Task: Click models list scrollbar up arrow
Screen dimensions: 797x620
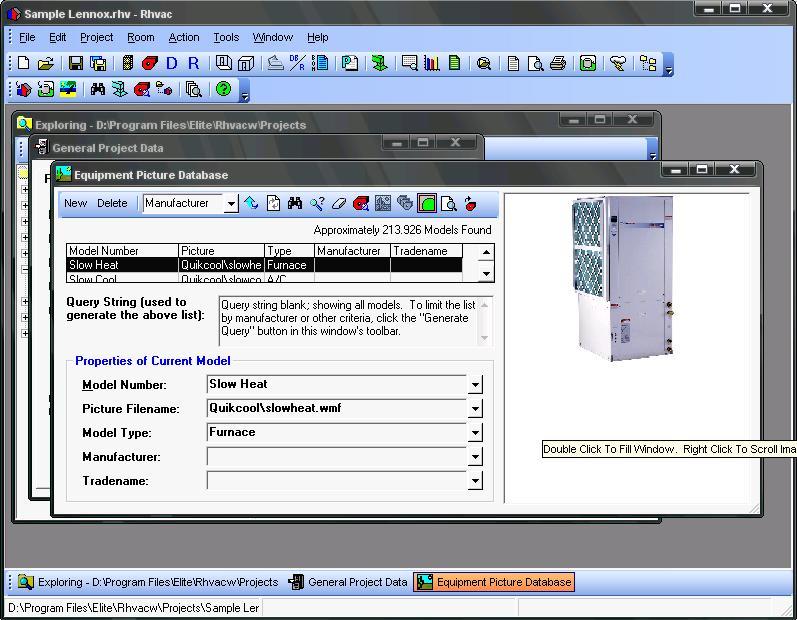Action: [486, 252]
